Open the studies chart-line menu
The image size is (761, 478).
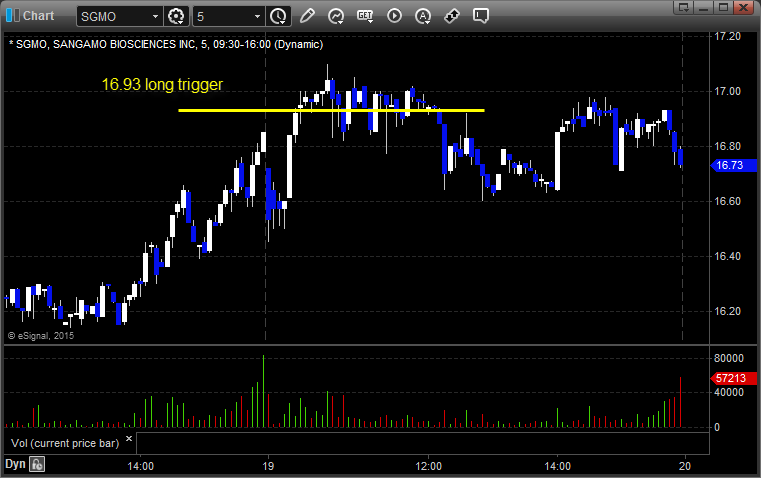click(x=336, y=16)
